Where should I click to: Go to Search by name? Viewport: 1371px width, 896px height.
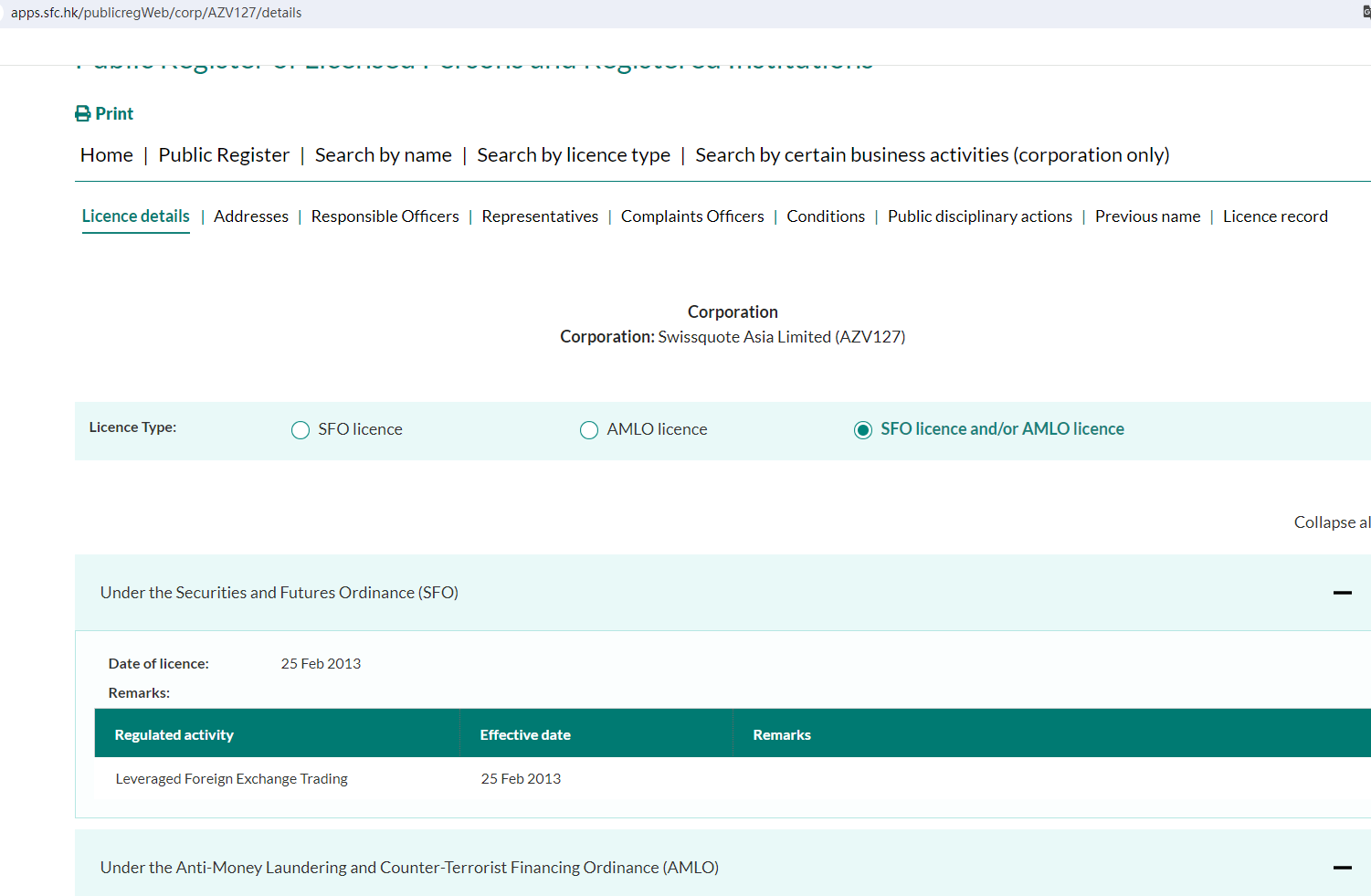(x=383, y=155)
